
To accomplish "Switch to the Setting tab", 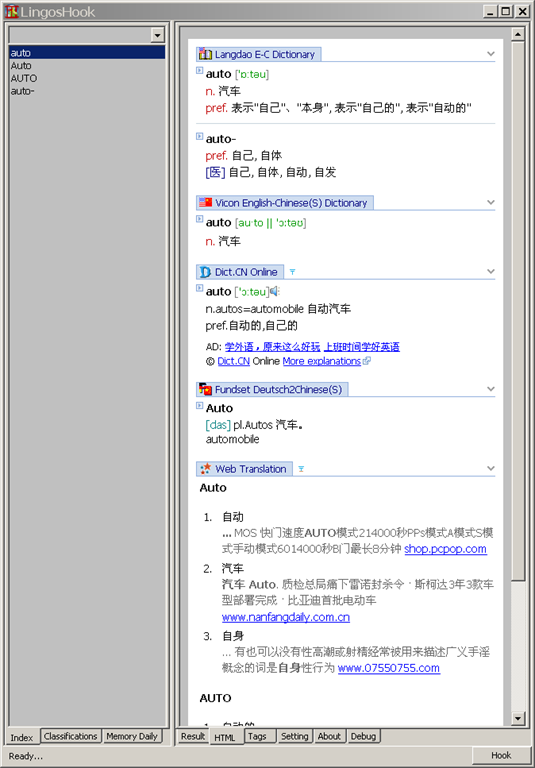I will [x=294, y=736].
